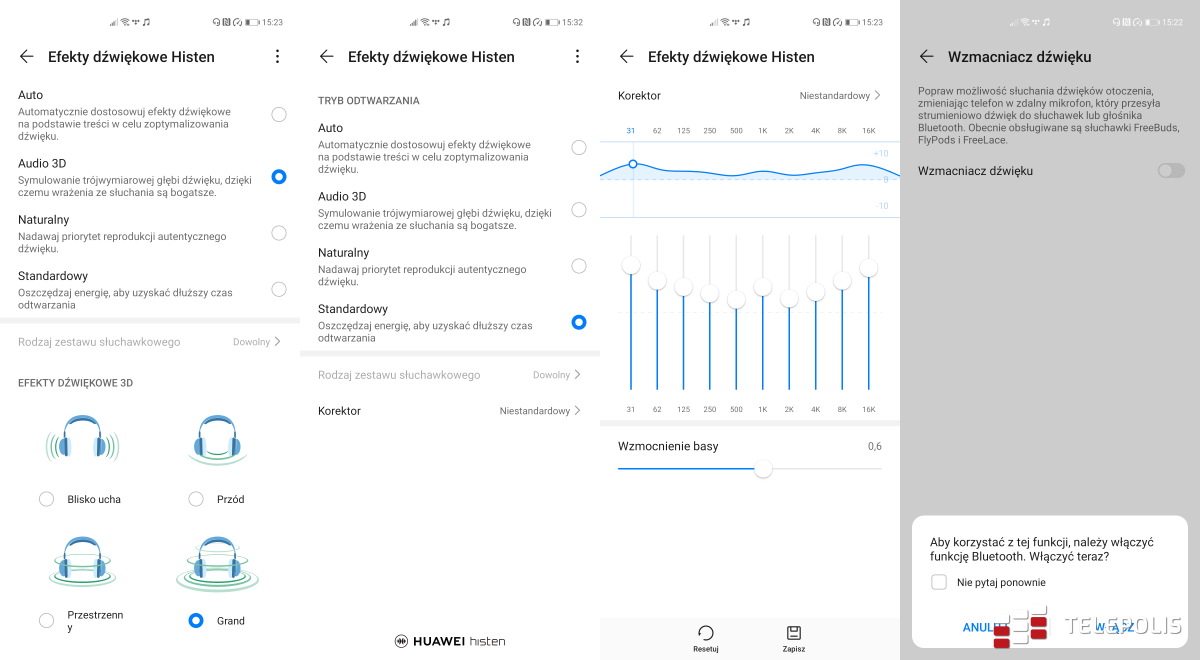Select the 16K frequency label above the curve
Screen dimensions: 1200x660
pos(868,131)
